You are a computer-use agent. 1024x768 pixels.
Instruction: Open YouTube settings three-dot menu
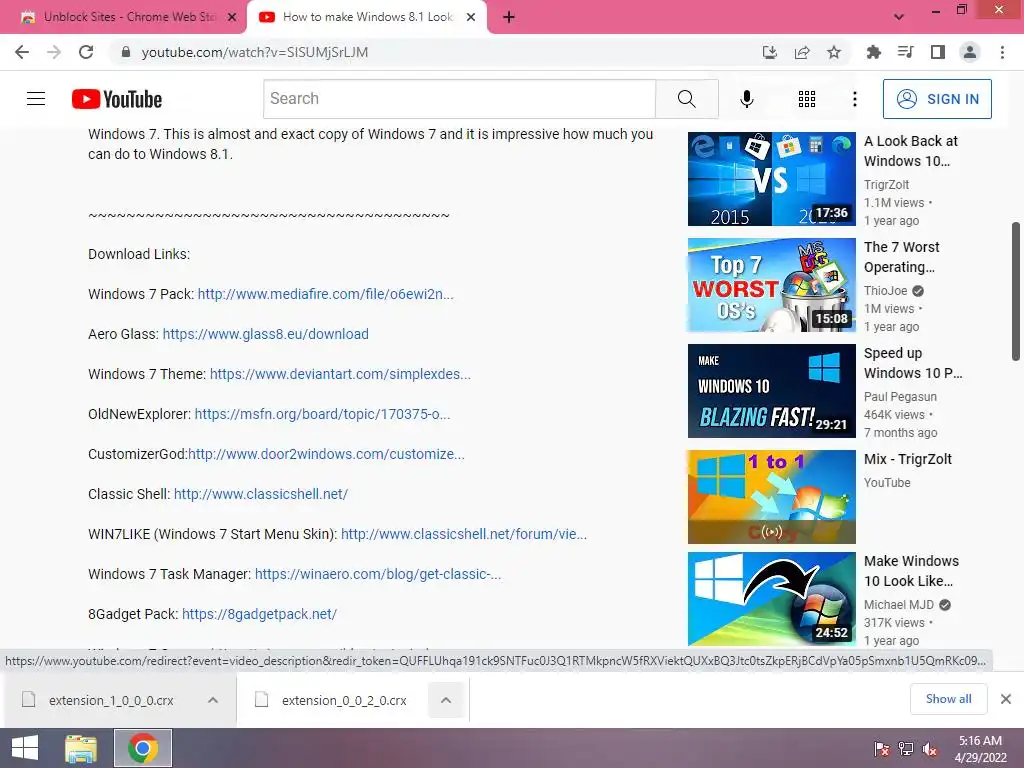(855, 99)
